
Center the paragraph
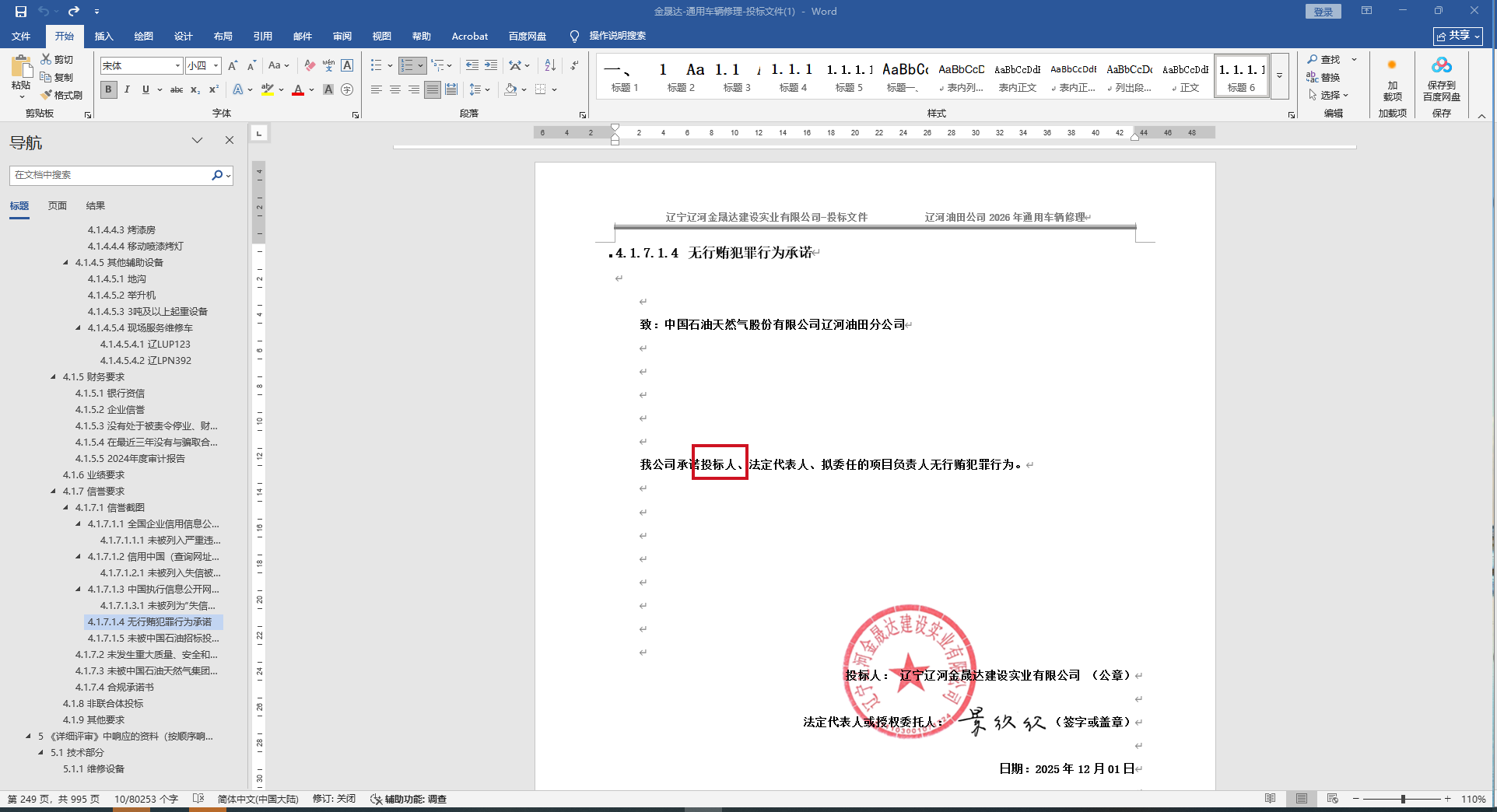click(395, 89)
